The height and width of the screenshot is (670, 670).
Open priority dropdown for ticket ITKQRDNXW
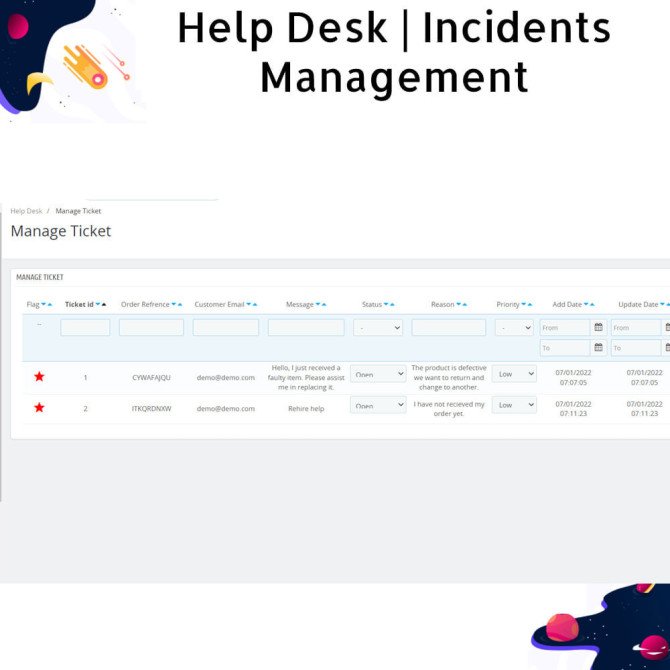point(514,405)
